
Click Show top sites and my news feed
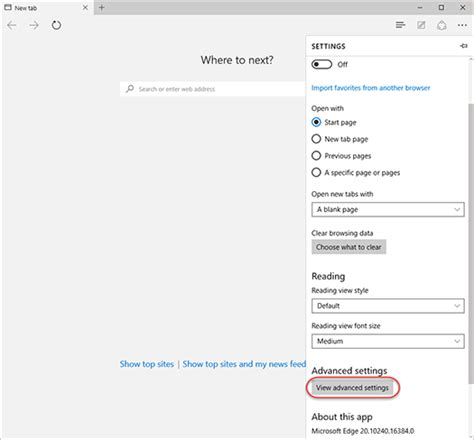[244, 364]
